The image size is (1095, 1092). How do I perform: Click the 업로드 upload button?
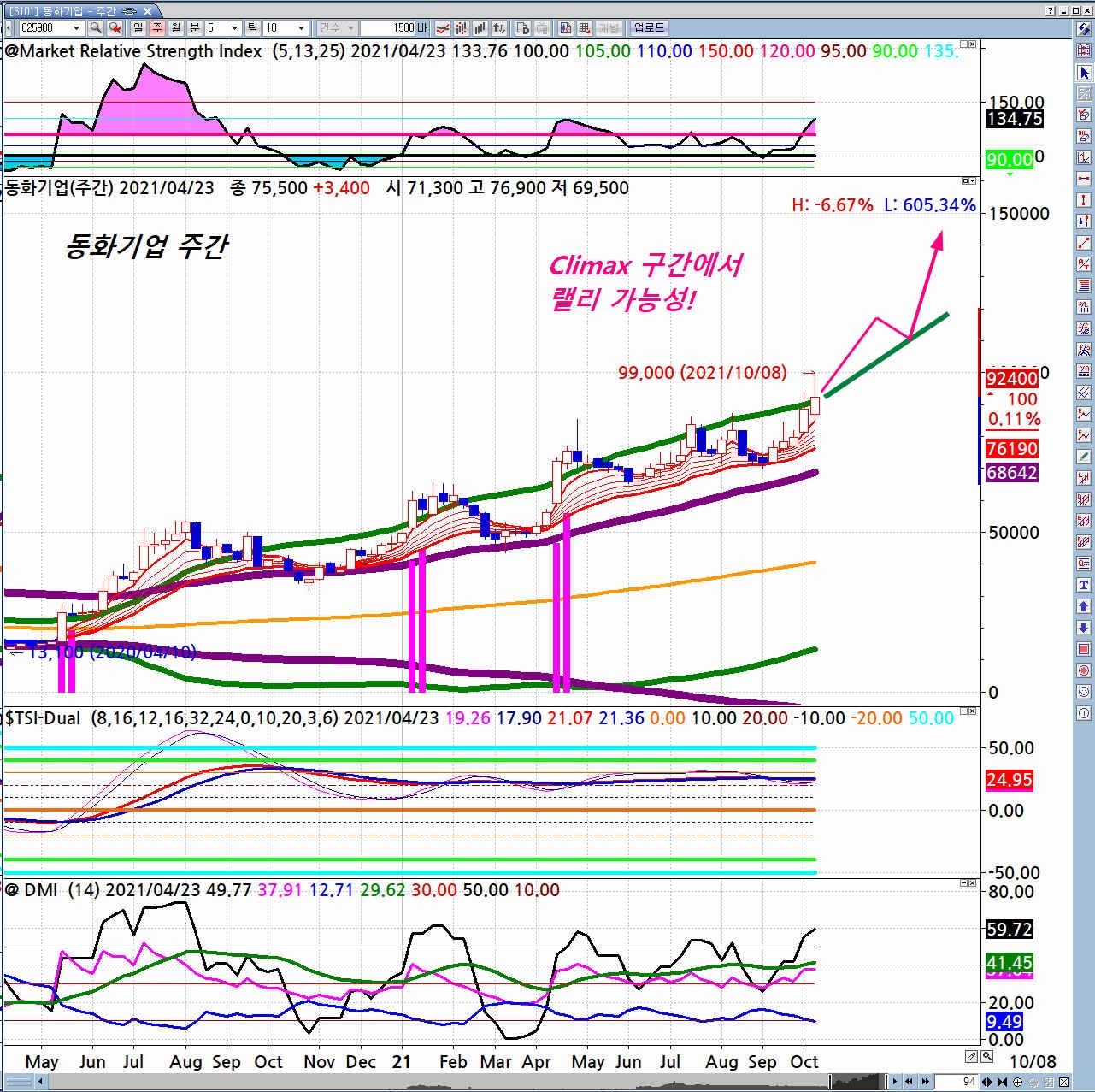point(650,28)
